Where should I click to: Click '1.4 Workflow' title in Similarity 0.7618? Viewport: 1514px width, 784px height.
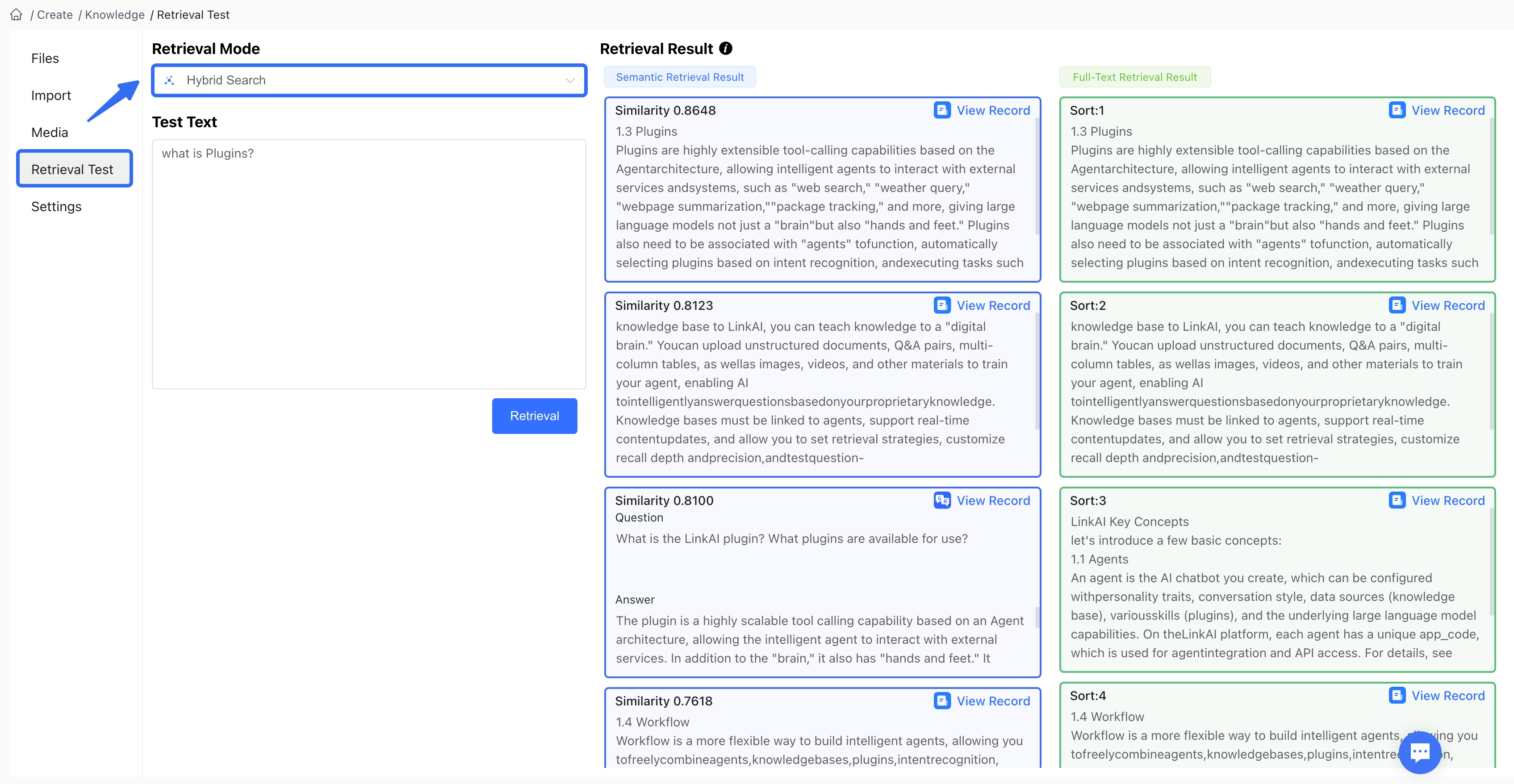tap(652, 722)
